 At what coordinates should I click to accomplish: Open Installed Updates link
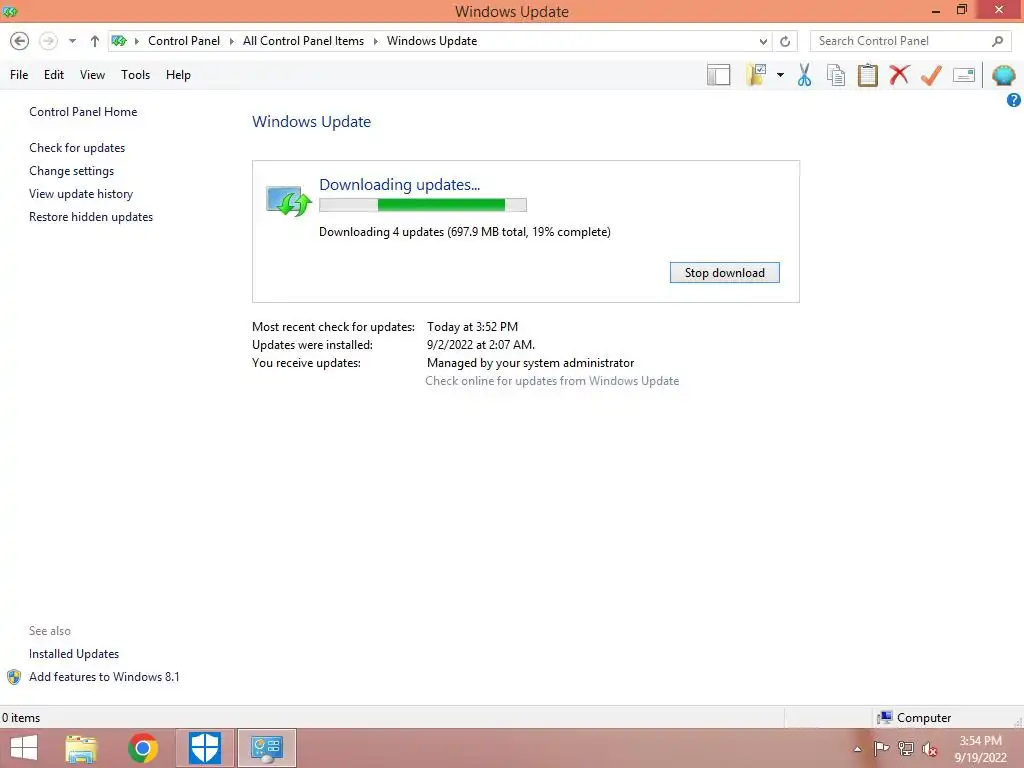(74, 654)
